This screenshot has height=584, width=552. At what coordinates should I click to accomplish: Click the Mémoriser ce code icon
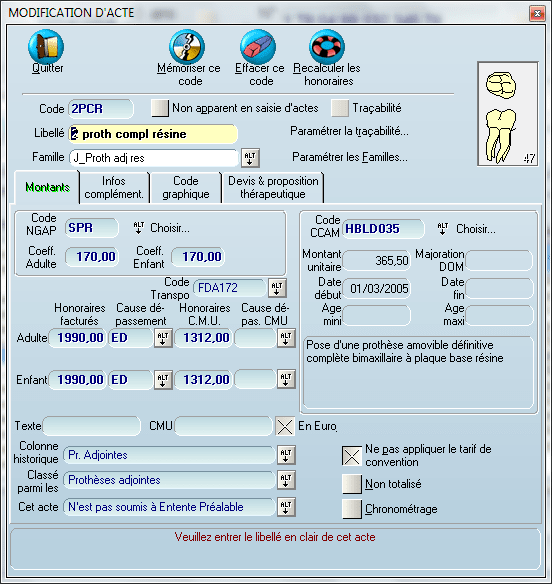[x=187, y=47]
